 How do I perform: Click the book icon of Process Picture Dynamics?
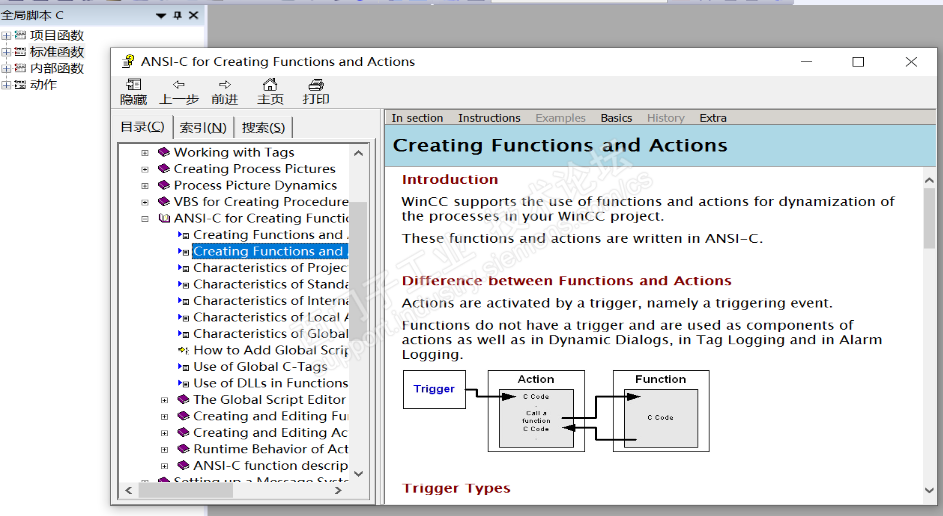click(164, 185)
